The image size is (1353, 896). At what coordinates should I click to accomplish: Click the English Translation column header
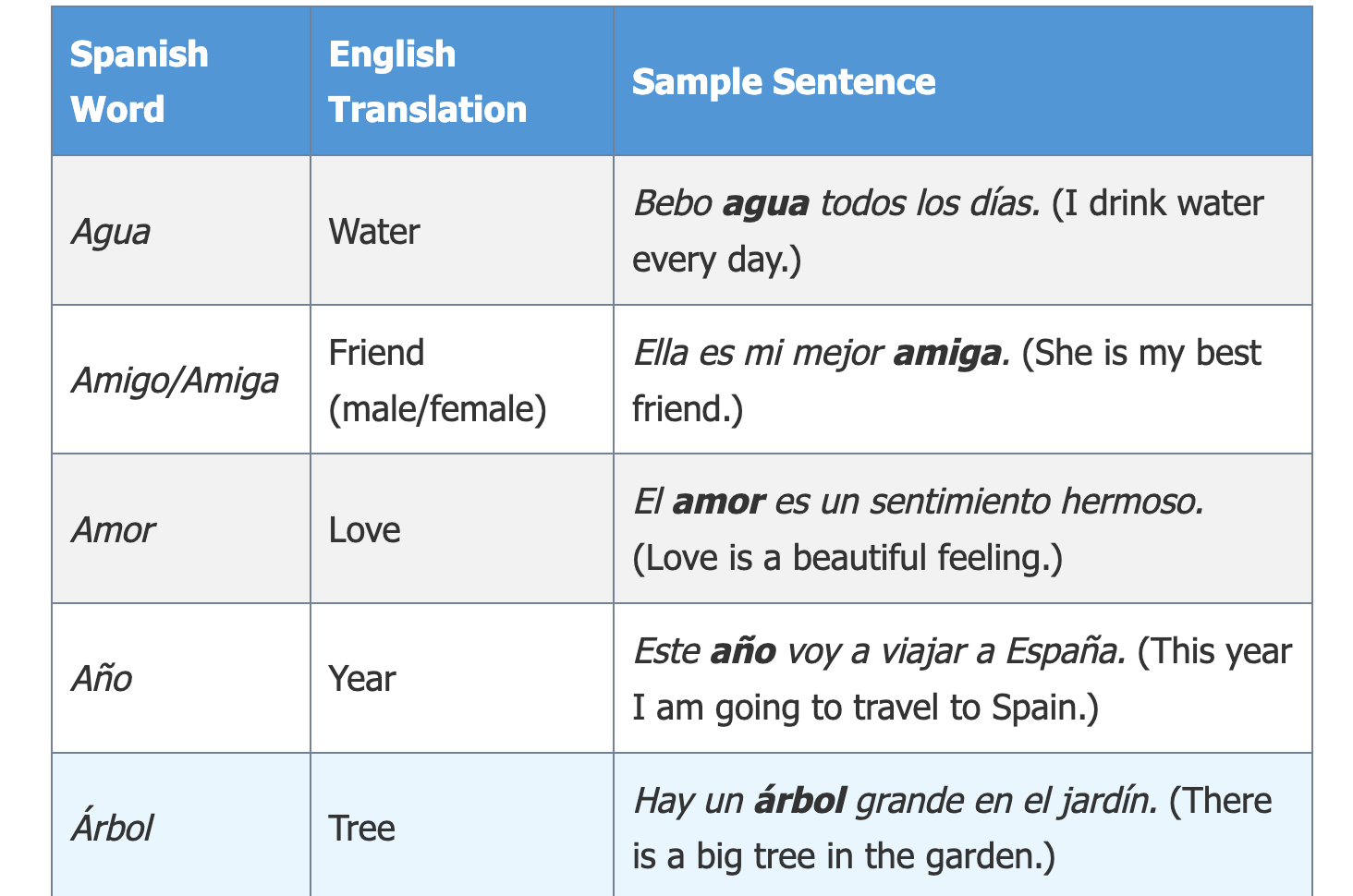tap(462, 81)
